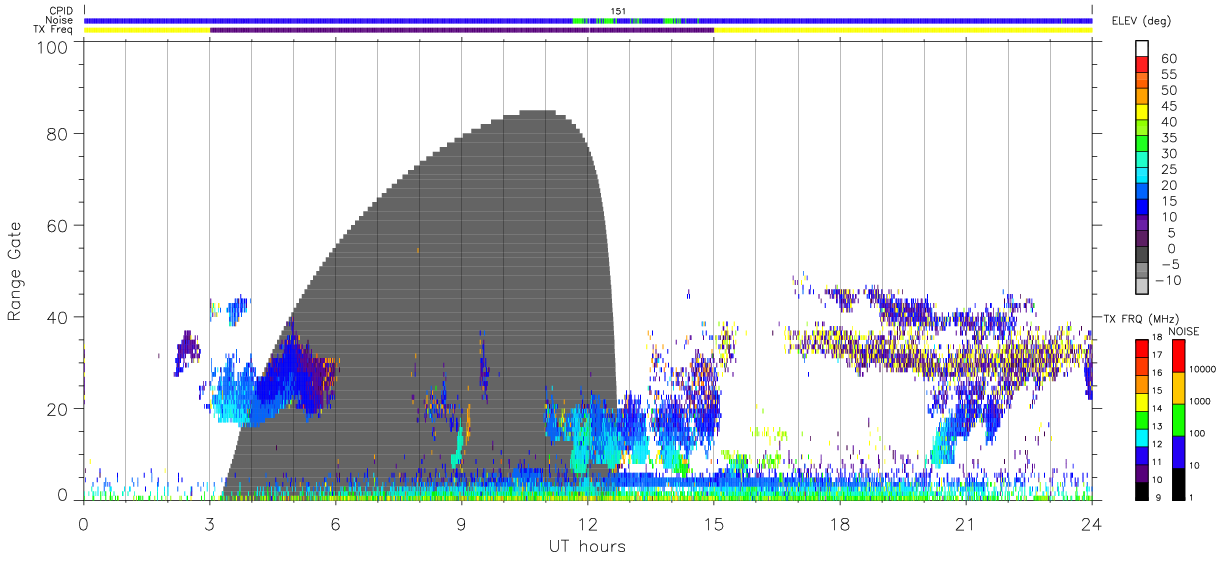Click the green swatch in NOISE colorbar
This screenshot has height=567, width=1228.
click(x=1177, y=420)
